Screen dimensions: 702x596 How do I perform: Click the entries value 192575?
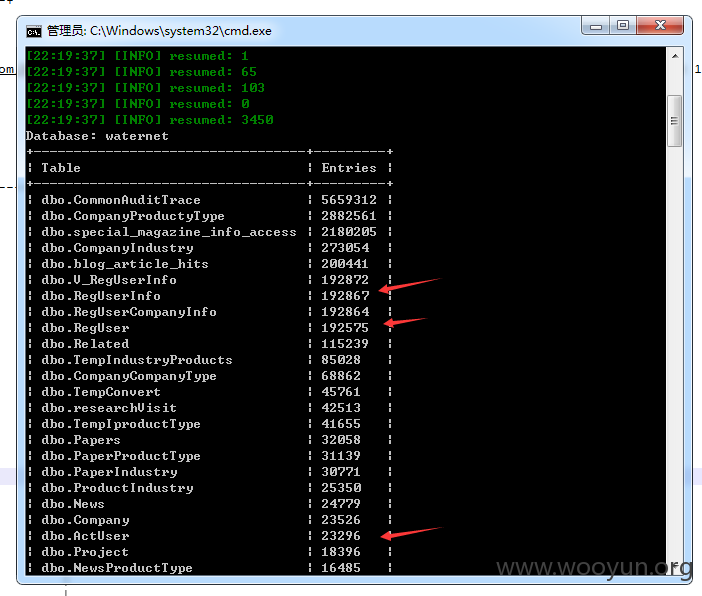click(x=345, y=328)
